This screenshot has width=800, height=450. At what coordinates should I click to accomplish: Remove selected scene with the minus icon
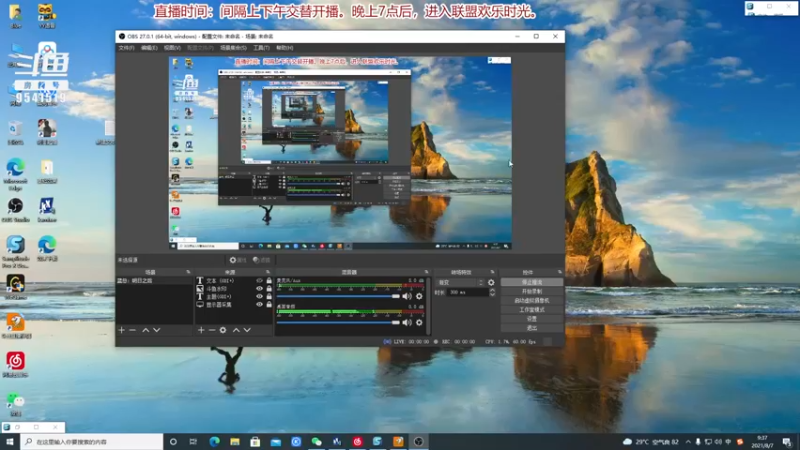click(133, 330)
